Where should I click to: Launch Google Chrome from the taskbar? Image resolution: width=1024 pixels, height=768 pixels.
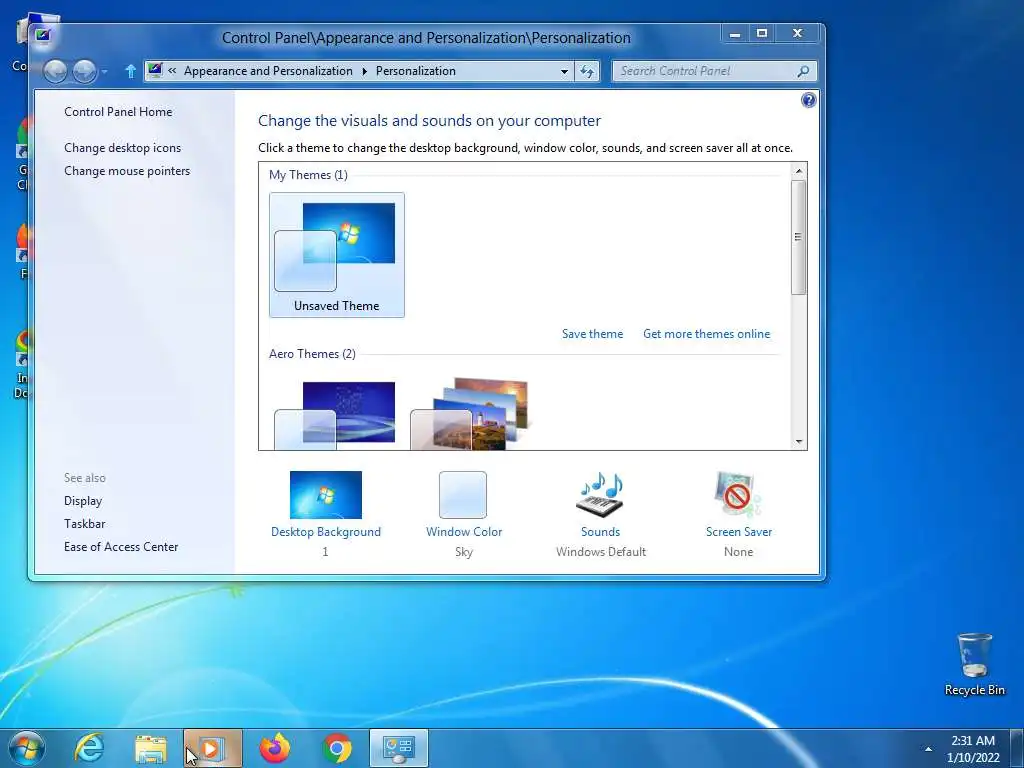[337, 748]
